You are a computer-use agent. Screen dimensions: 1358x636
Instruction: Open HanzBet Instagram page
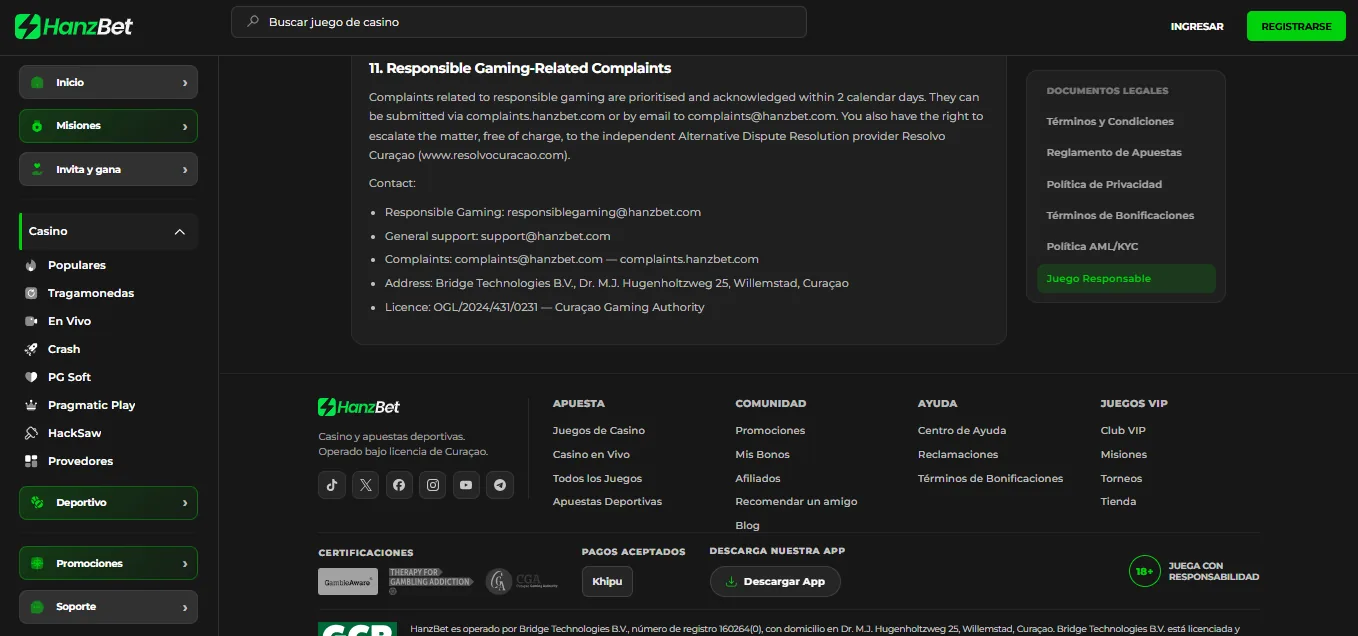(433, 485)
